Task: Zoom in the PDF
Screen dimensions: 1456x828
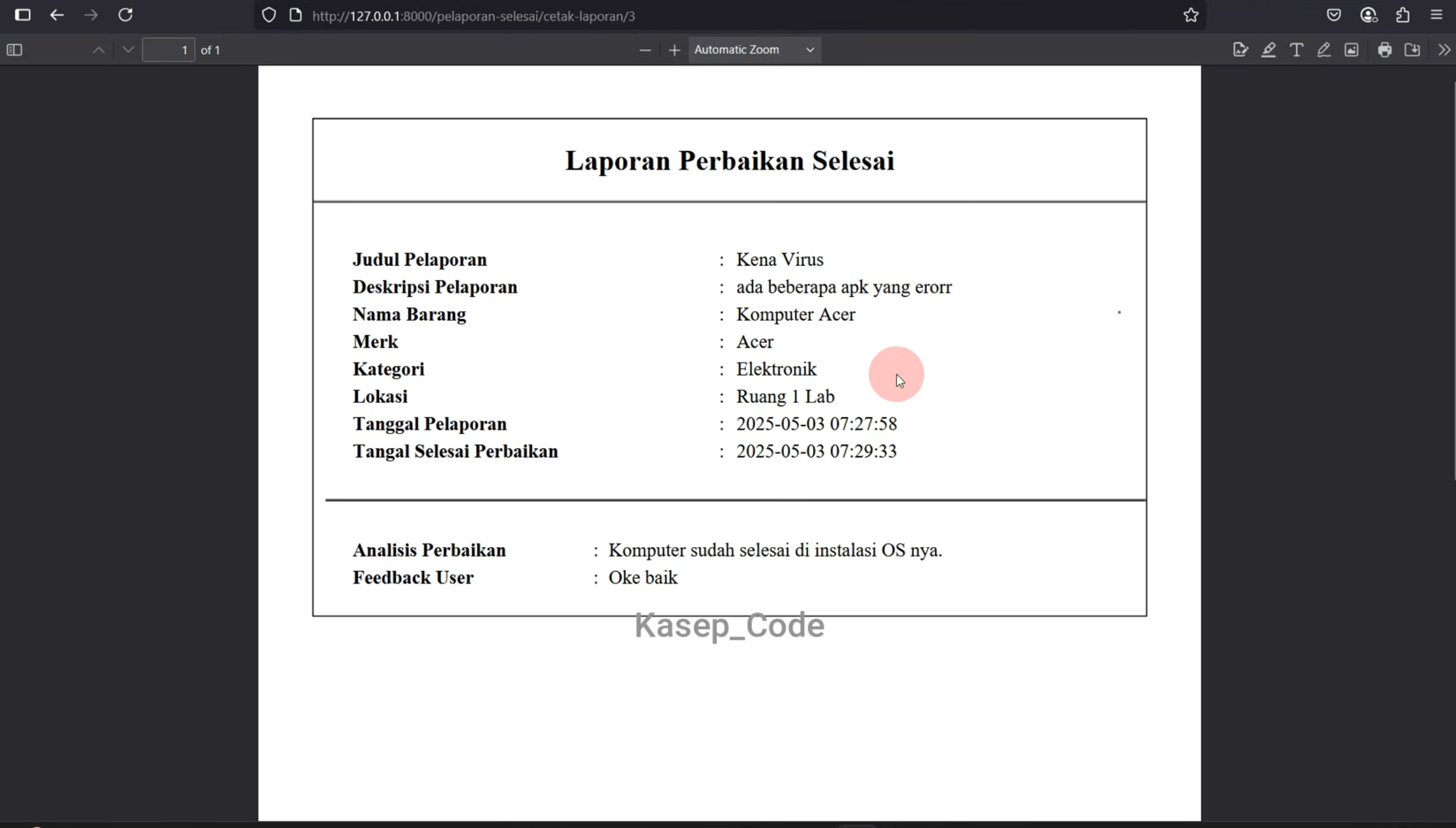Action: click(674, 50)
